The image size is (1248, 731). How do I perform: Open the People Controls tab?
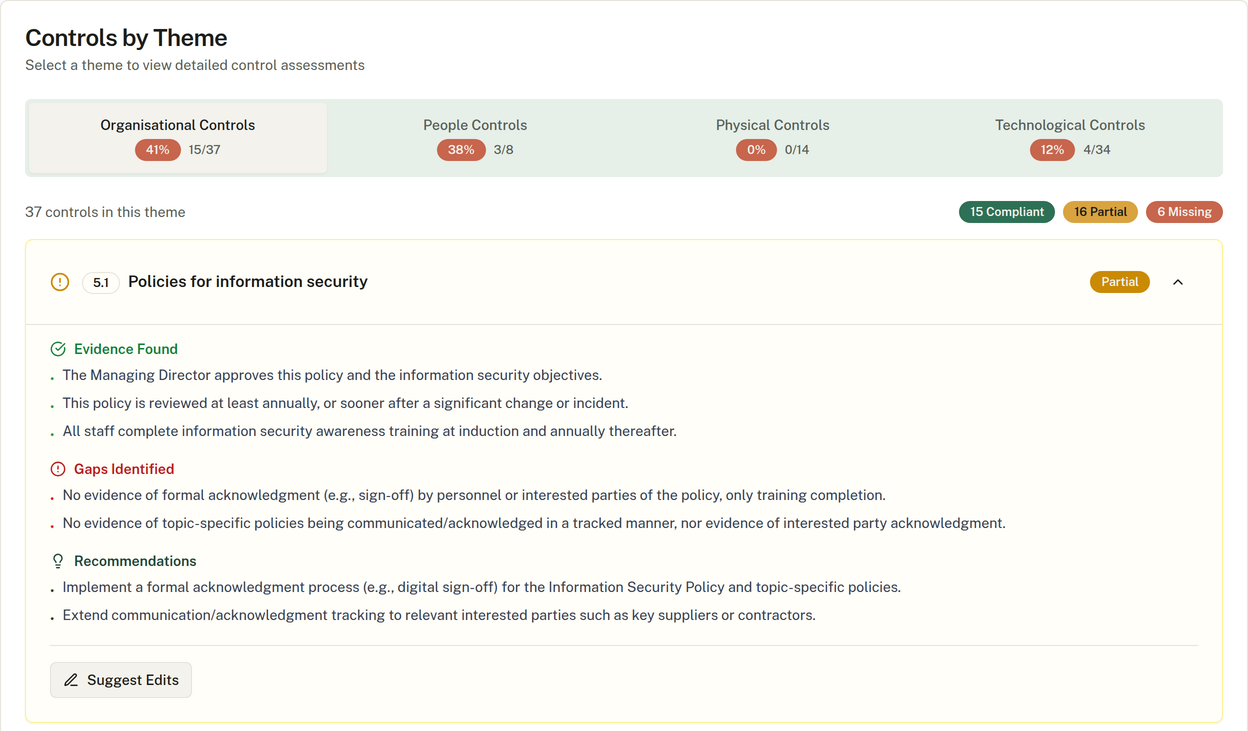coord(475,138)
